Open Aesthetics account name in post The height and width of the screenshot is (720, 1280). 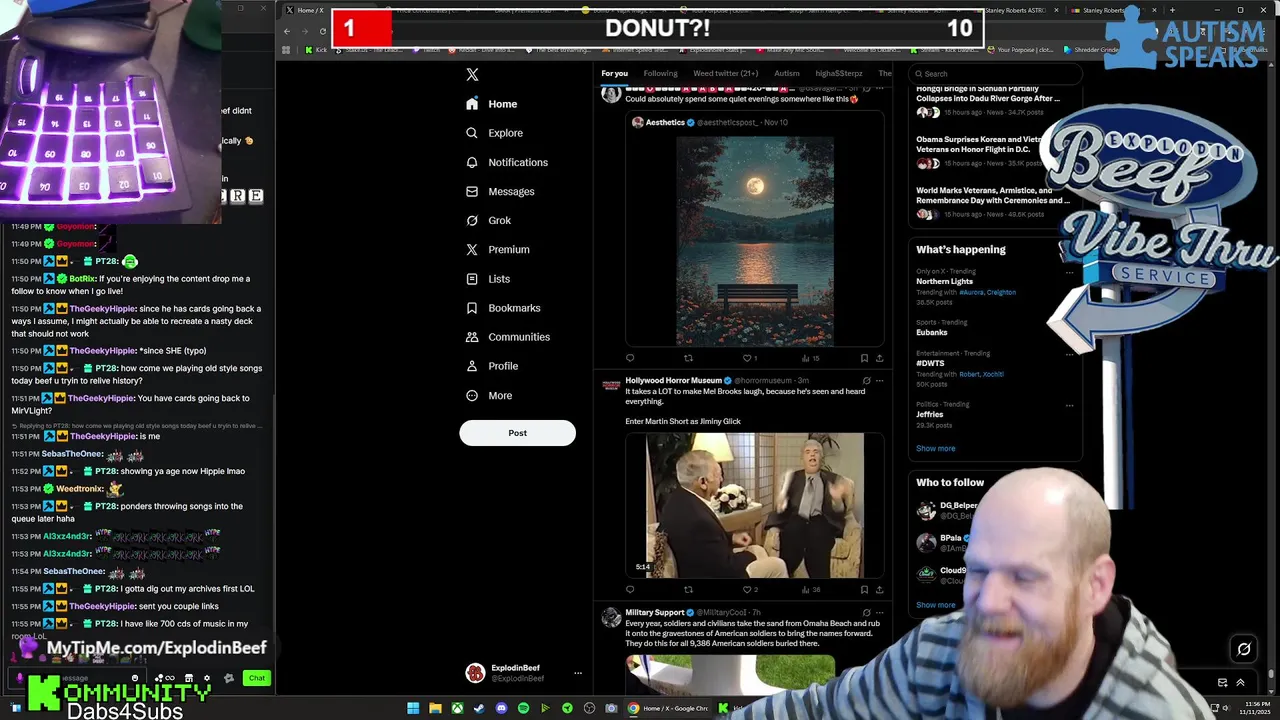click(x=665, y=122)
